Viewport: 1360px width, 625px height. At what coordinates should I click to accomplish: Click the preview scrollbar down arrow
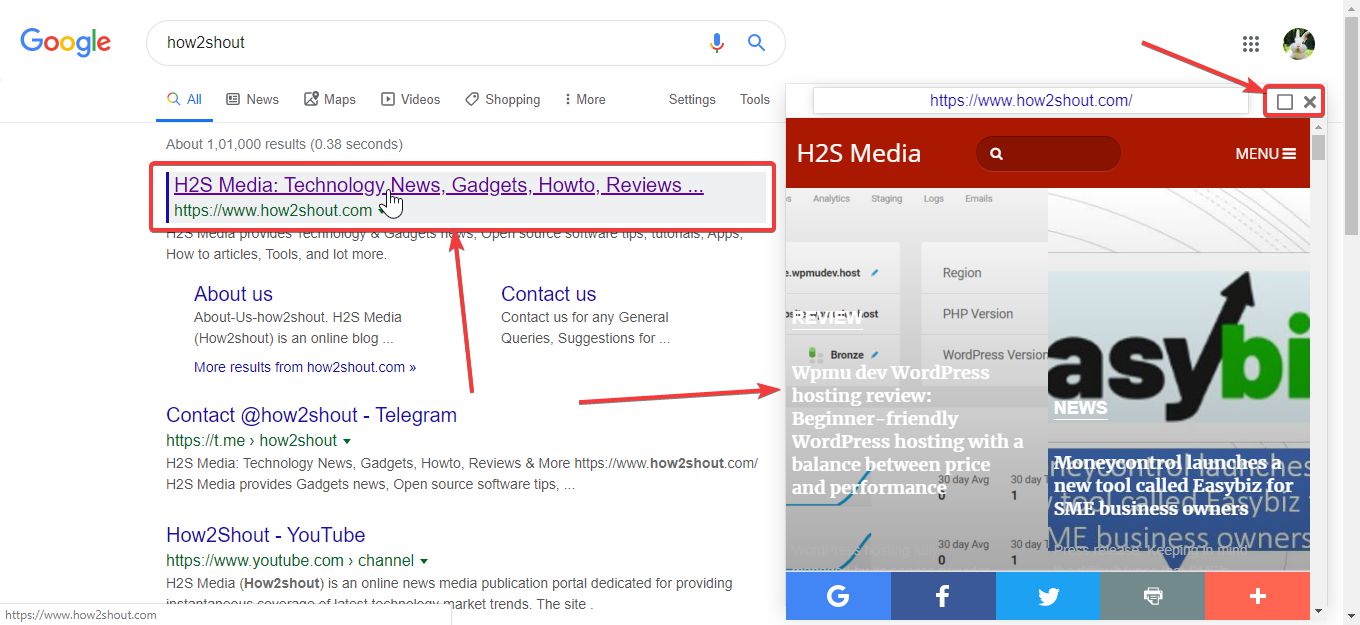coord(1318,611)
